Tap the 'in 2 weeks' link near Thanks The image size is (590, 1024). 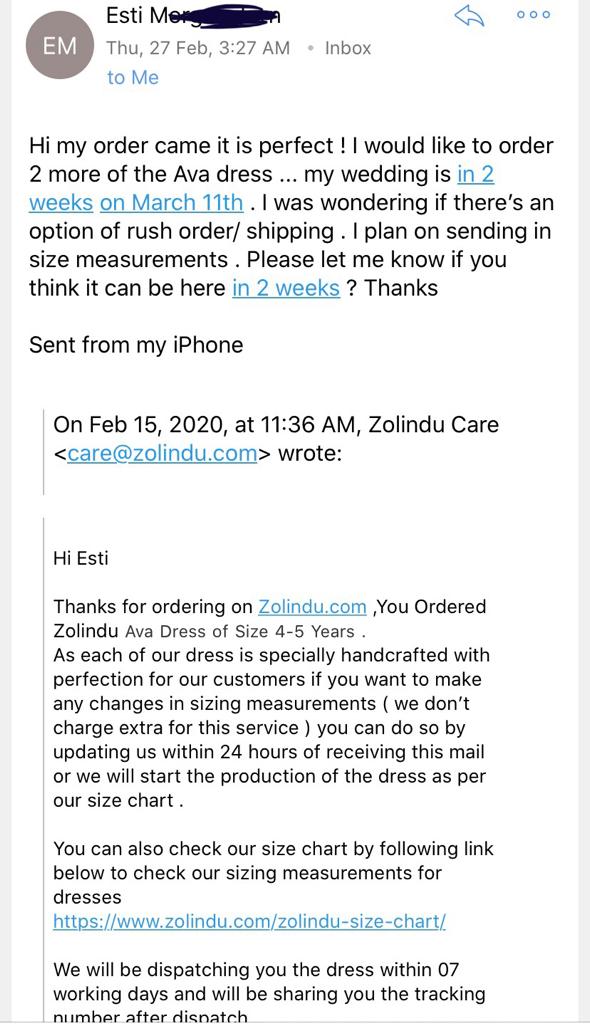(x=286, y=288)
